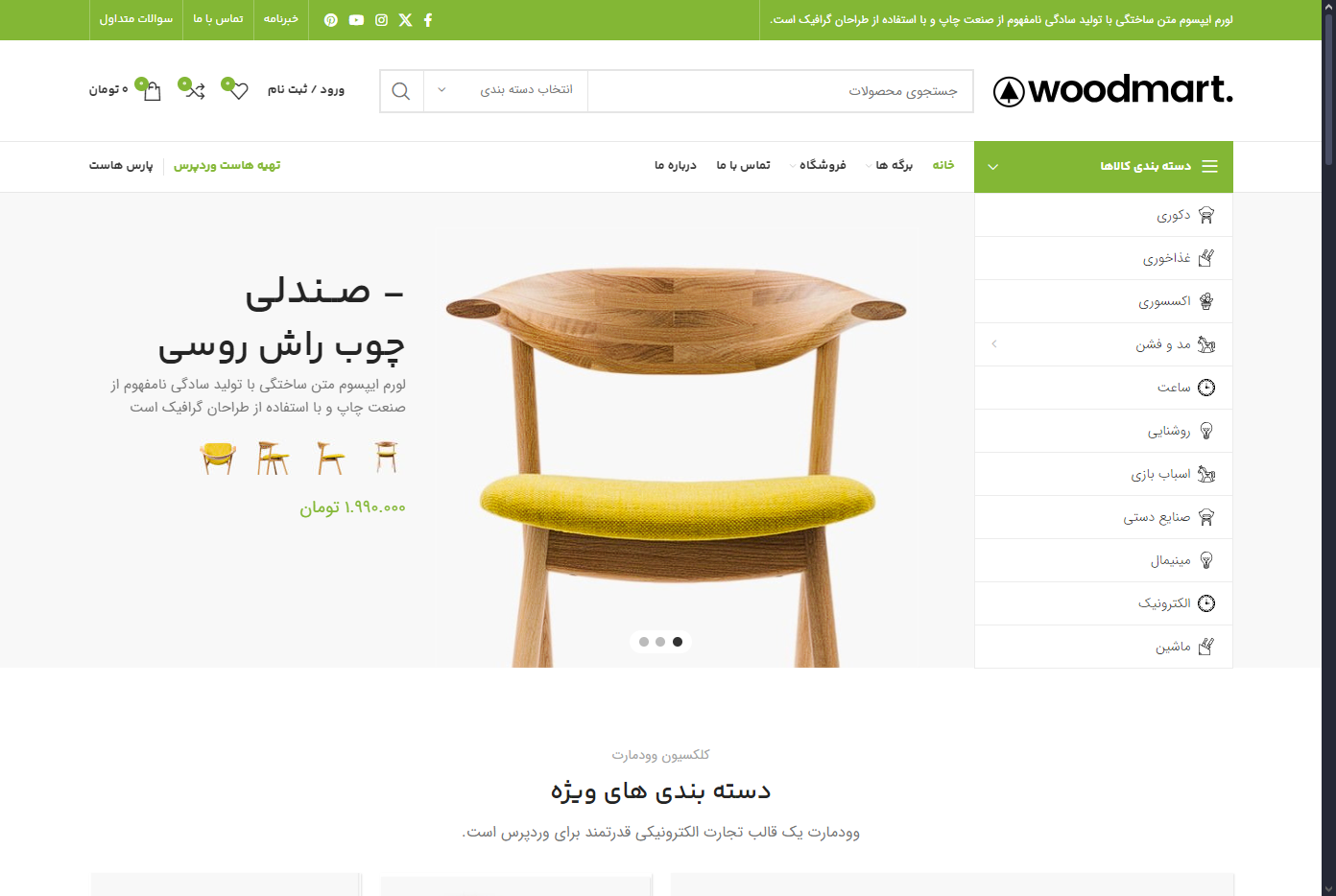This screenshot has width=1336, height=896.
Task: Open the فروشگاه menu item
Action: click(822, 166)
